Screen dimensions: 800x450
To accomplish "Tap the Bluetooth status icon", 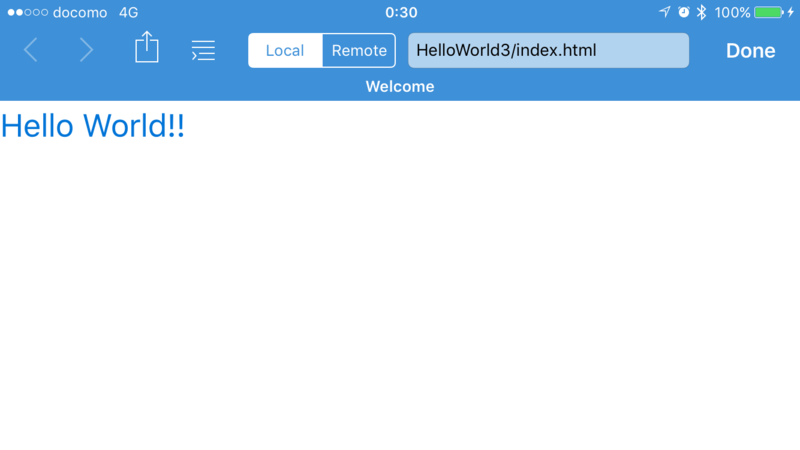I will (702, 12).
